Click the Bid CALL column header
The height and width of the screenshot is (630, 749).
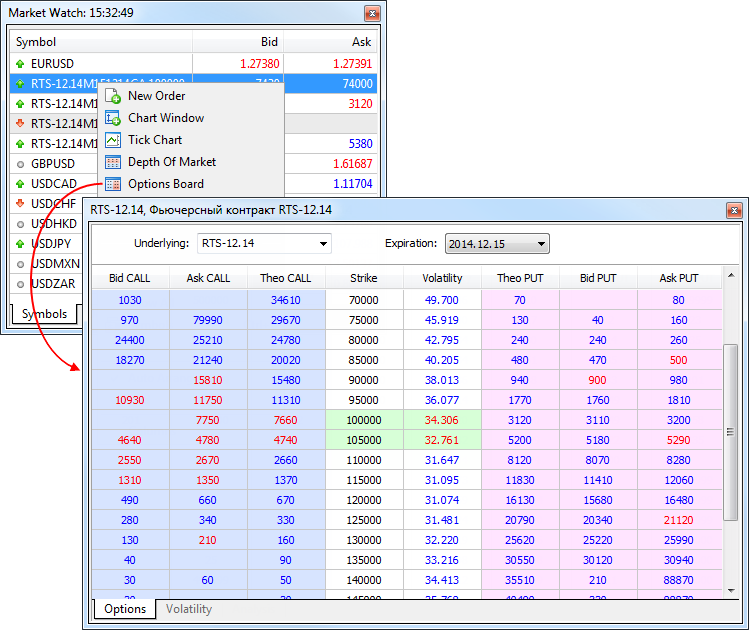click(x=129, y=278)
